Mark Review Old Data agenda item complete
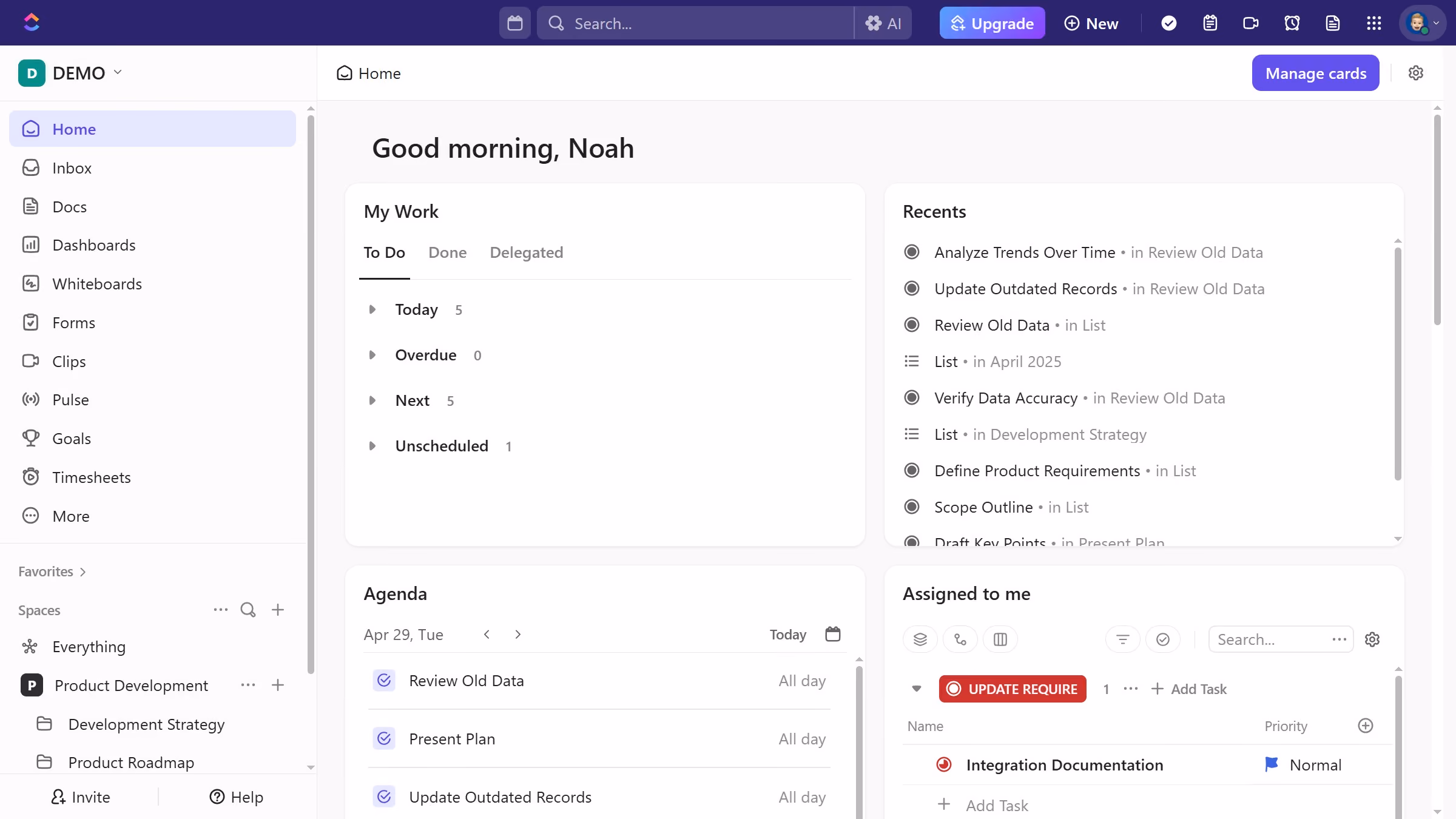 (x=384, y=681)
